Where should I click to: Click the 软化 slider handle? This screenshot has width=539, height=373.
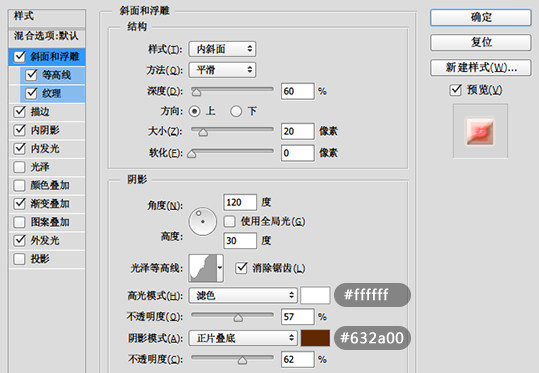pyautogui.click(x=191, y=154)
